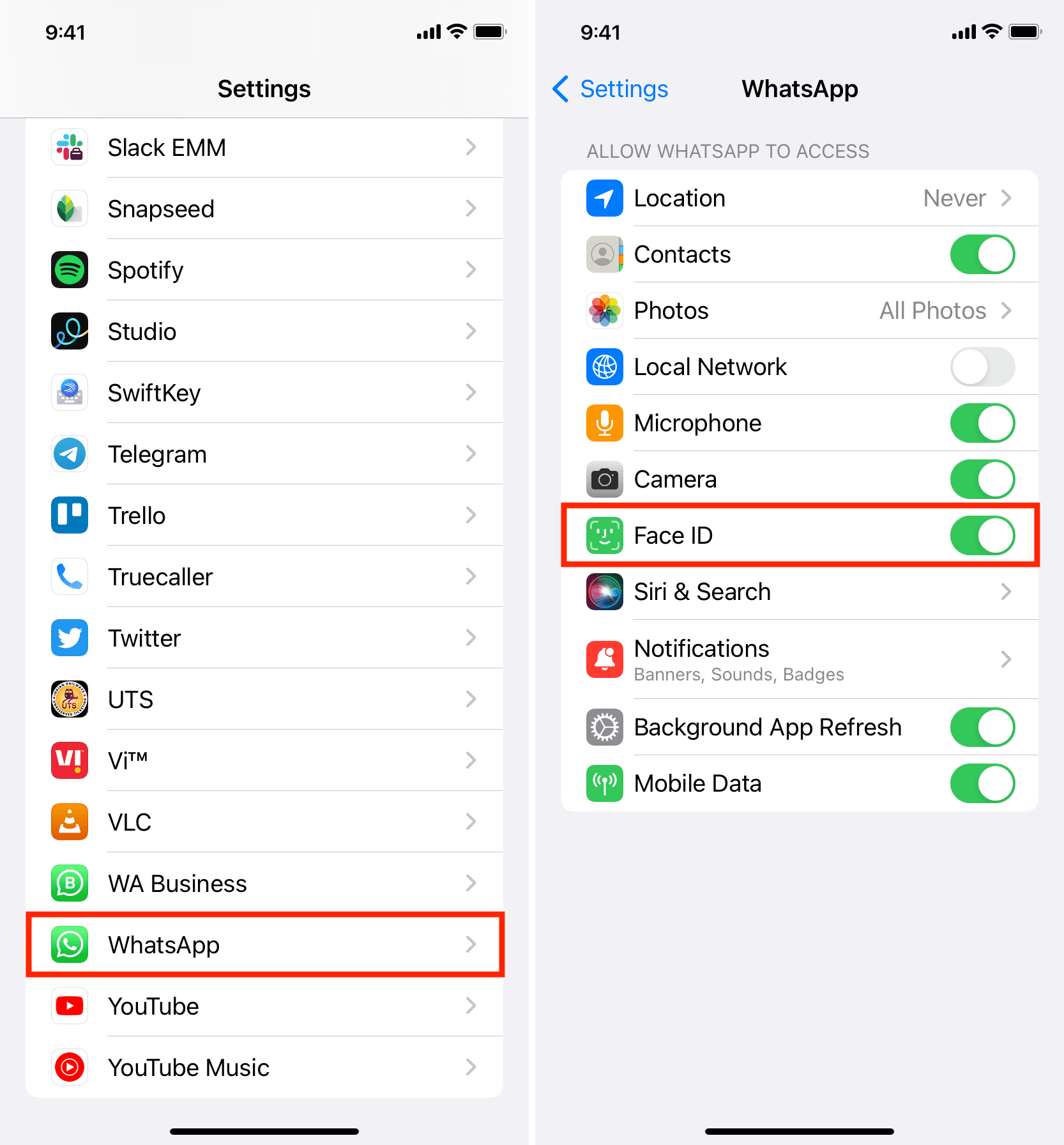
Task: Tap the Twitter bird icon
Action: (70, 638)
